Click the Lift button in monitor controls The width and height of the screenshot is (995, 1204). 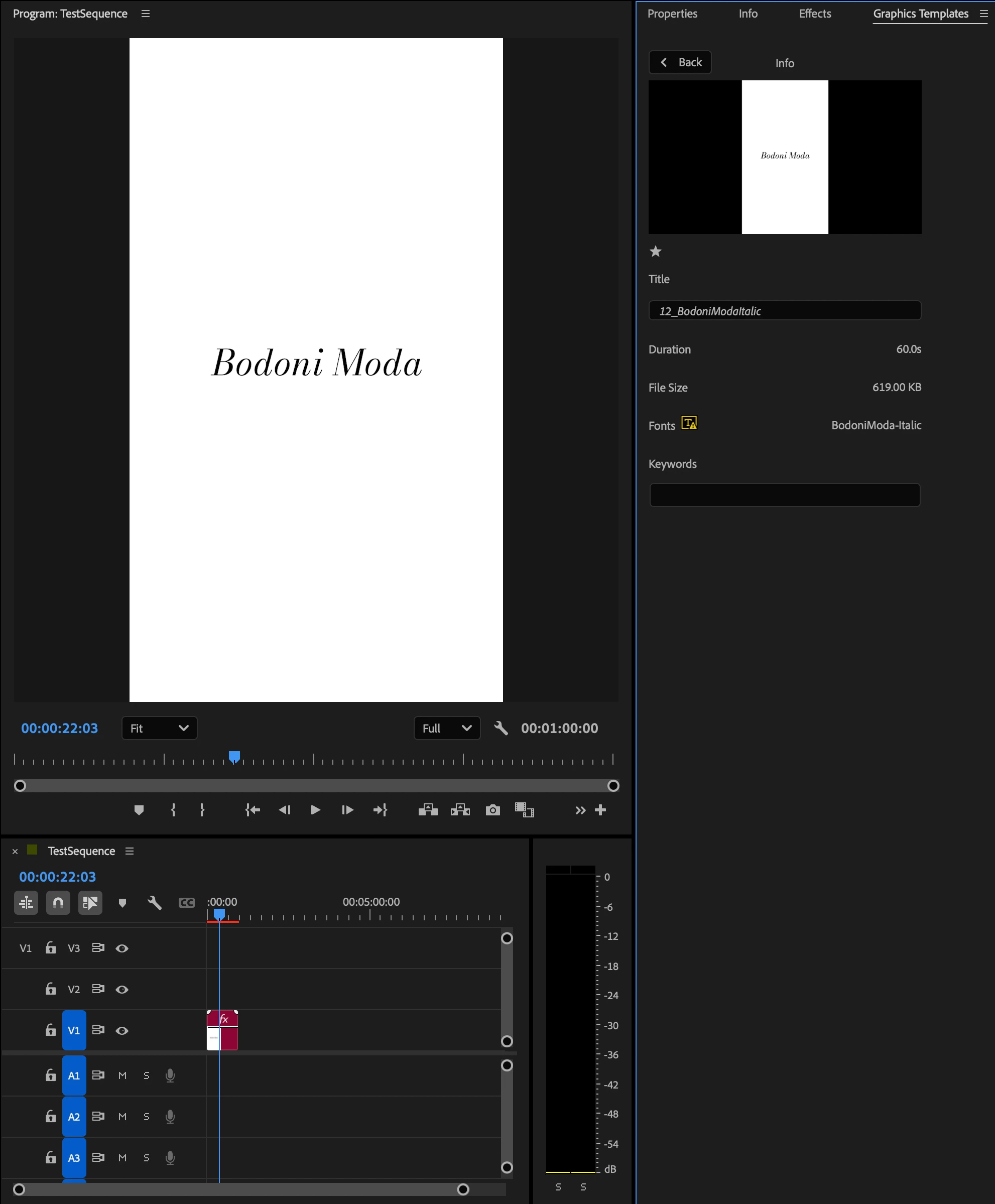(428, 809)
